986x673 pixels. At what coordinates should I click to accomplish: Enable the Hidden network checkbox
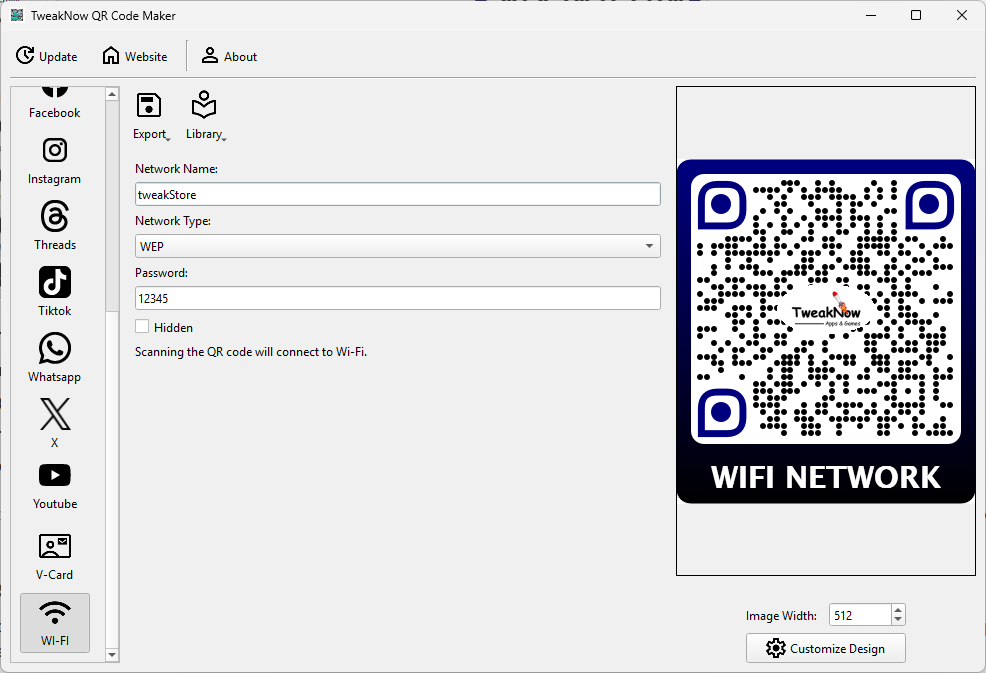tap(142, 327)
